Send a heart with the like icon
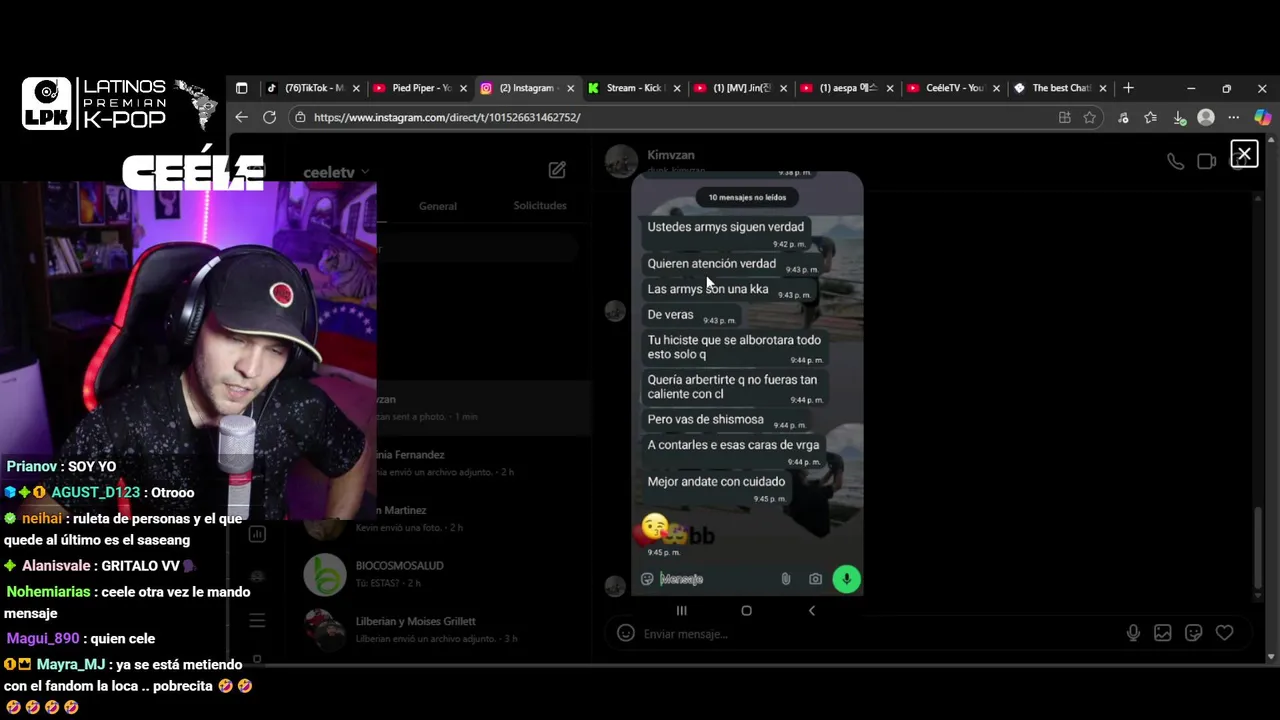 click(1224, 633)
